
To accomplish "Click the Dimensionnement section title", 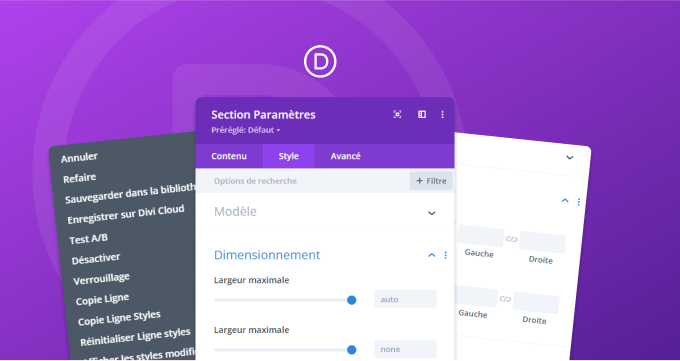I will [x=267, y=255].
